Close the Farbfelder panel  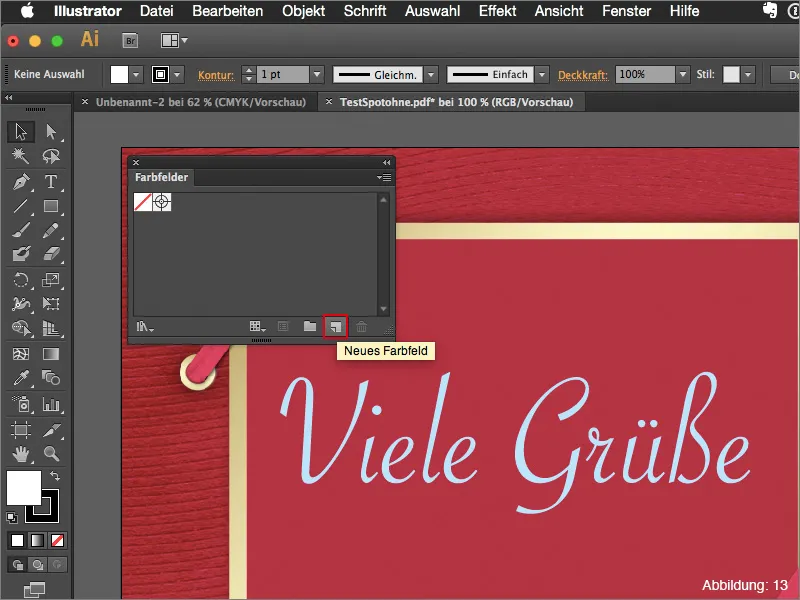pos(136,162)
